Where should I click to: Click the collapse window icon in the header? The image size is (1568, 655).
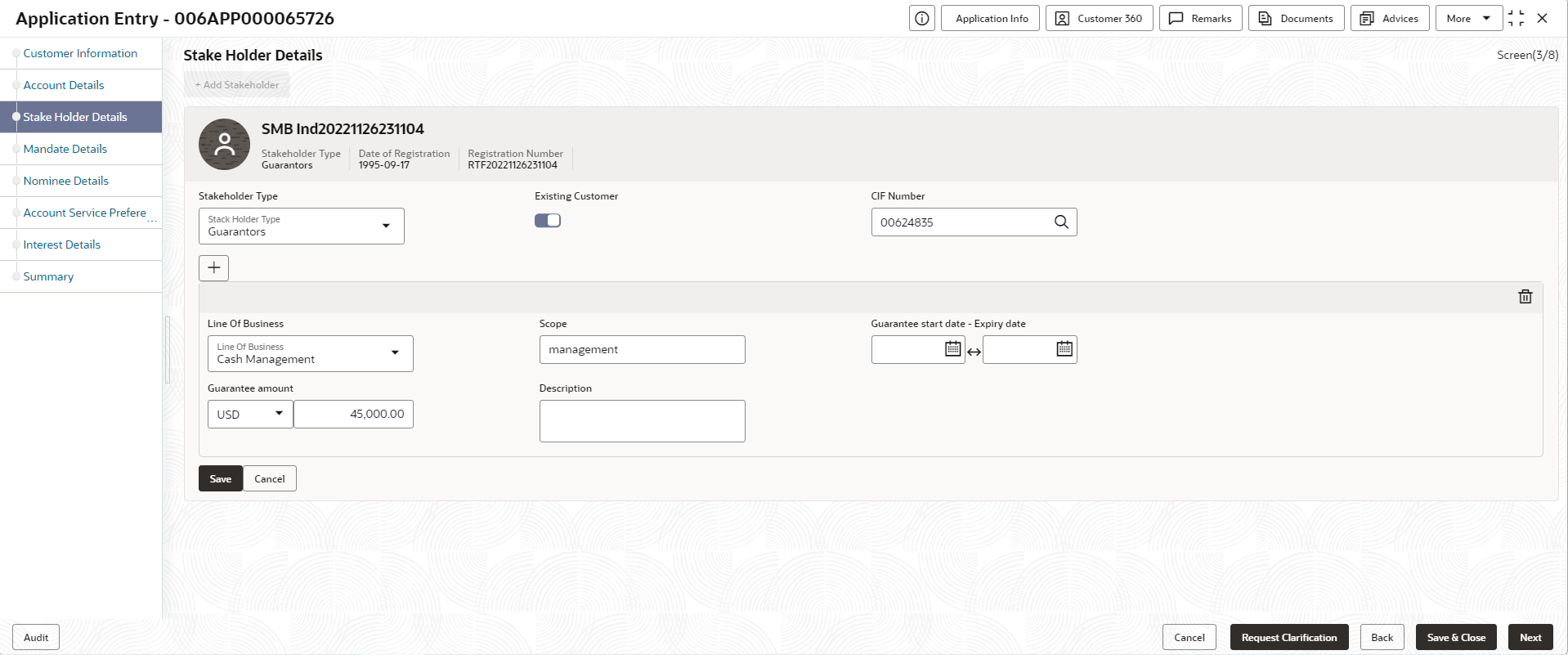click(x=1516, y=18)
